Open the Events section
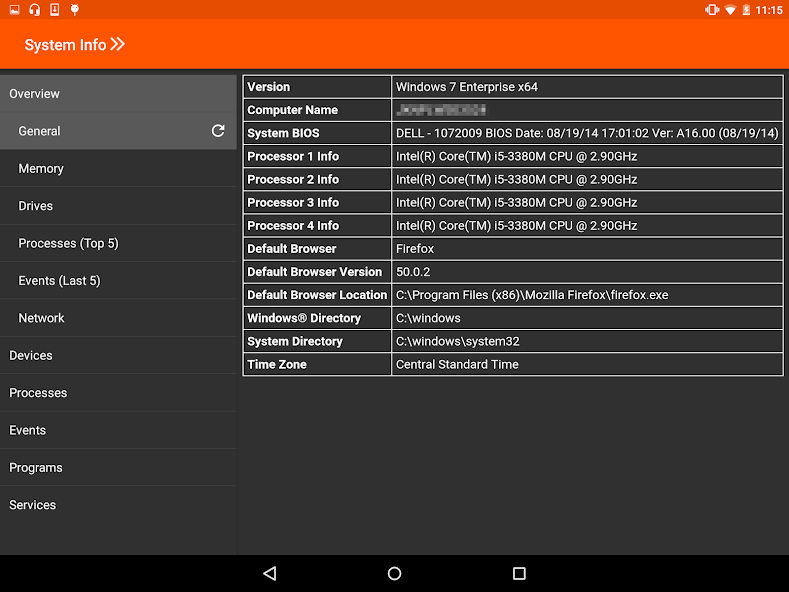 point(118,430)
